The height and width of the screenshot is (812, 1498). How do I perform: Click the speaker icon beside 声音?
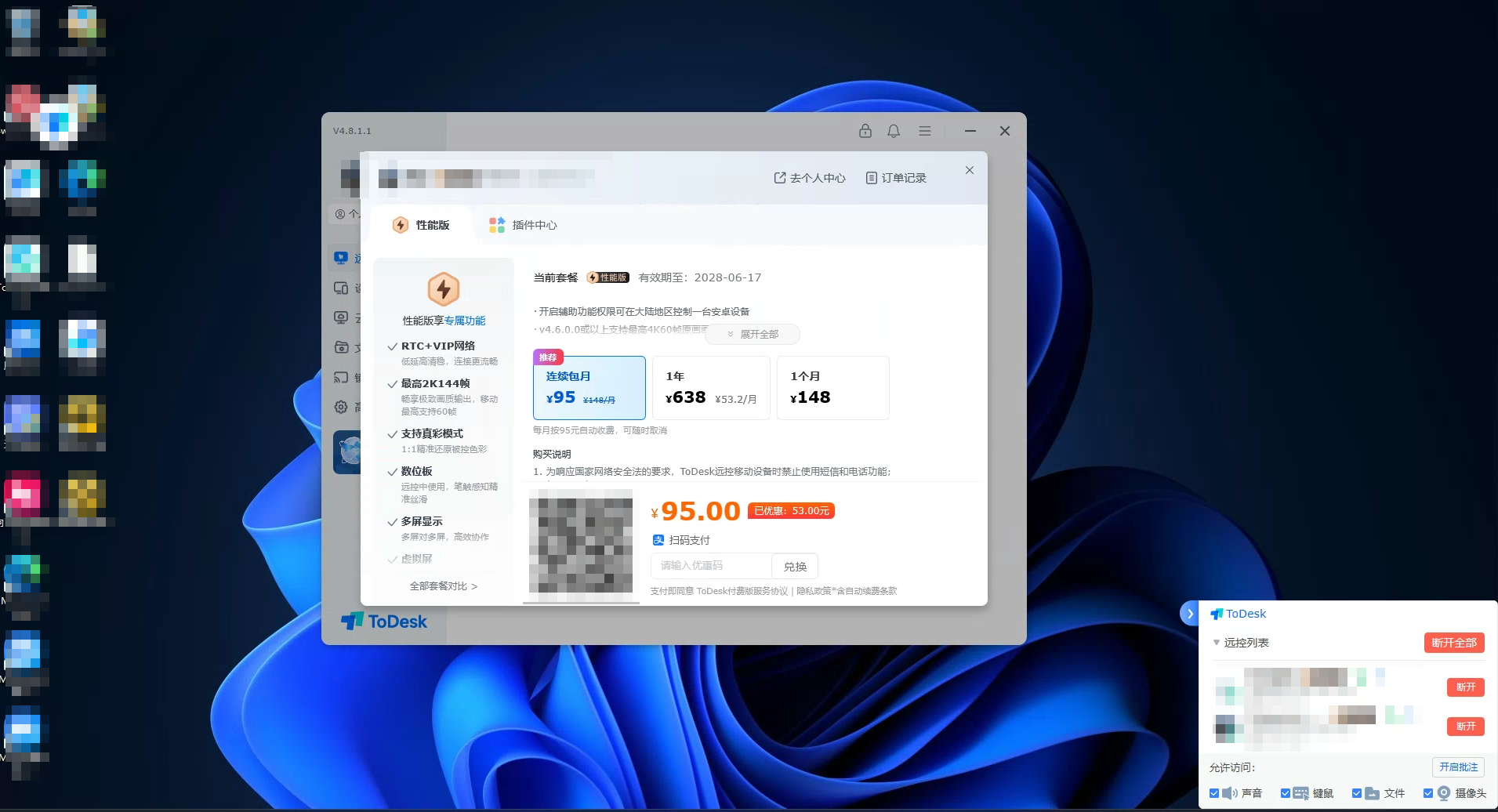[1230, 793]
